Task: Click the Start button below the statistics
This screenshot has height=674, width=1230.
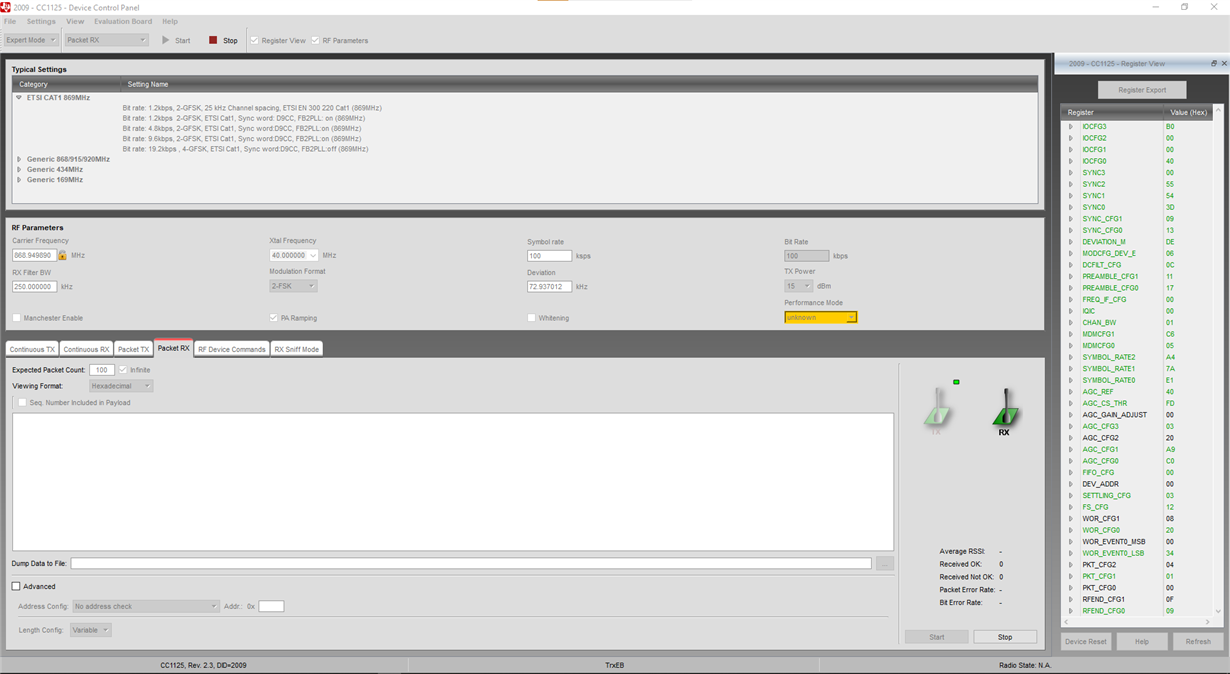Action: coord(937,637)
